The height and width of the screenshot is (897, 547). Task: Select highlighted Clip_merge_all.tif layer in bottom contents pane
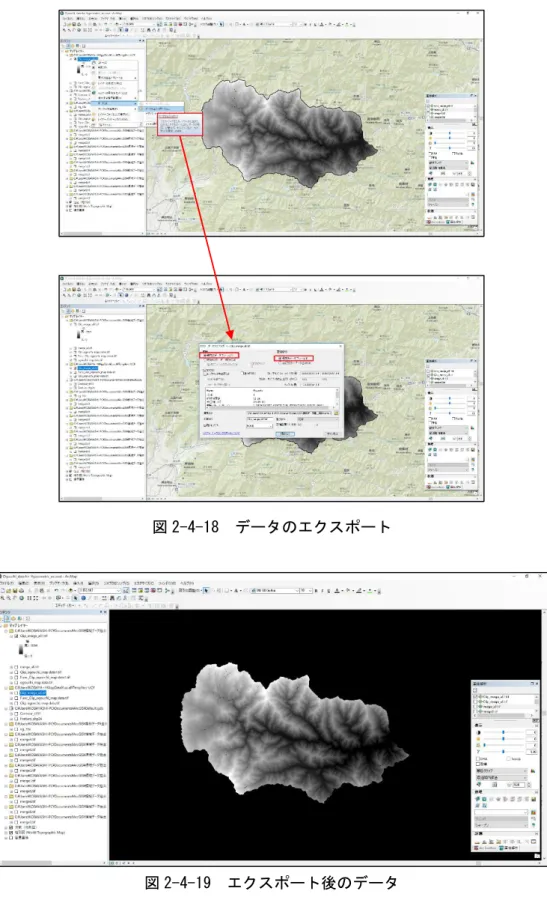(x=33, y=693)
